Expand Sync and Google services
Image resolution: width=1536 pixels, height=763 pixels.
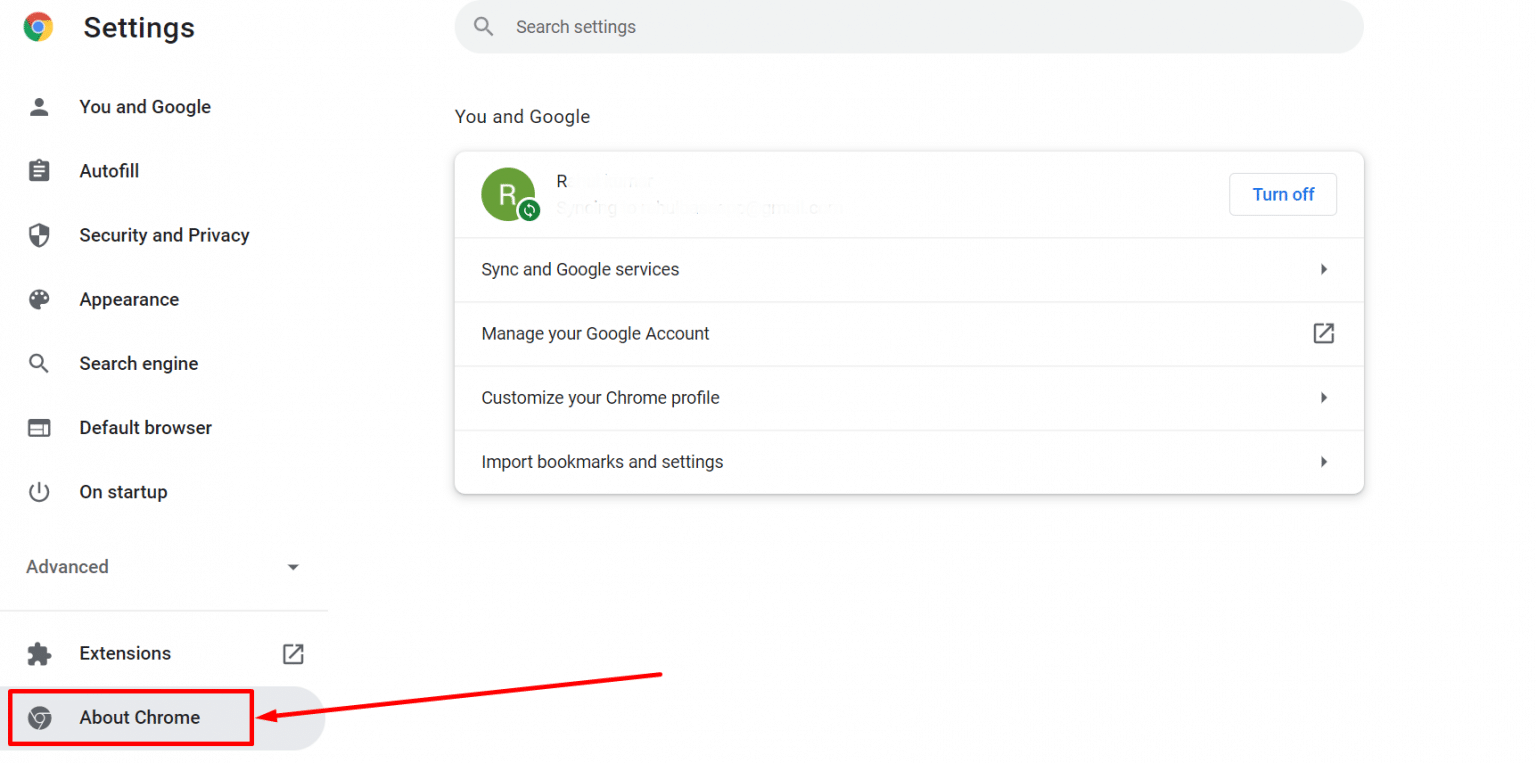(x=908, y=269)
